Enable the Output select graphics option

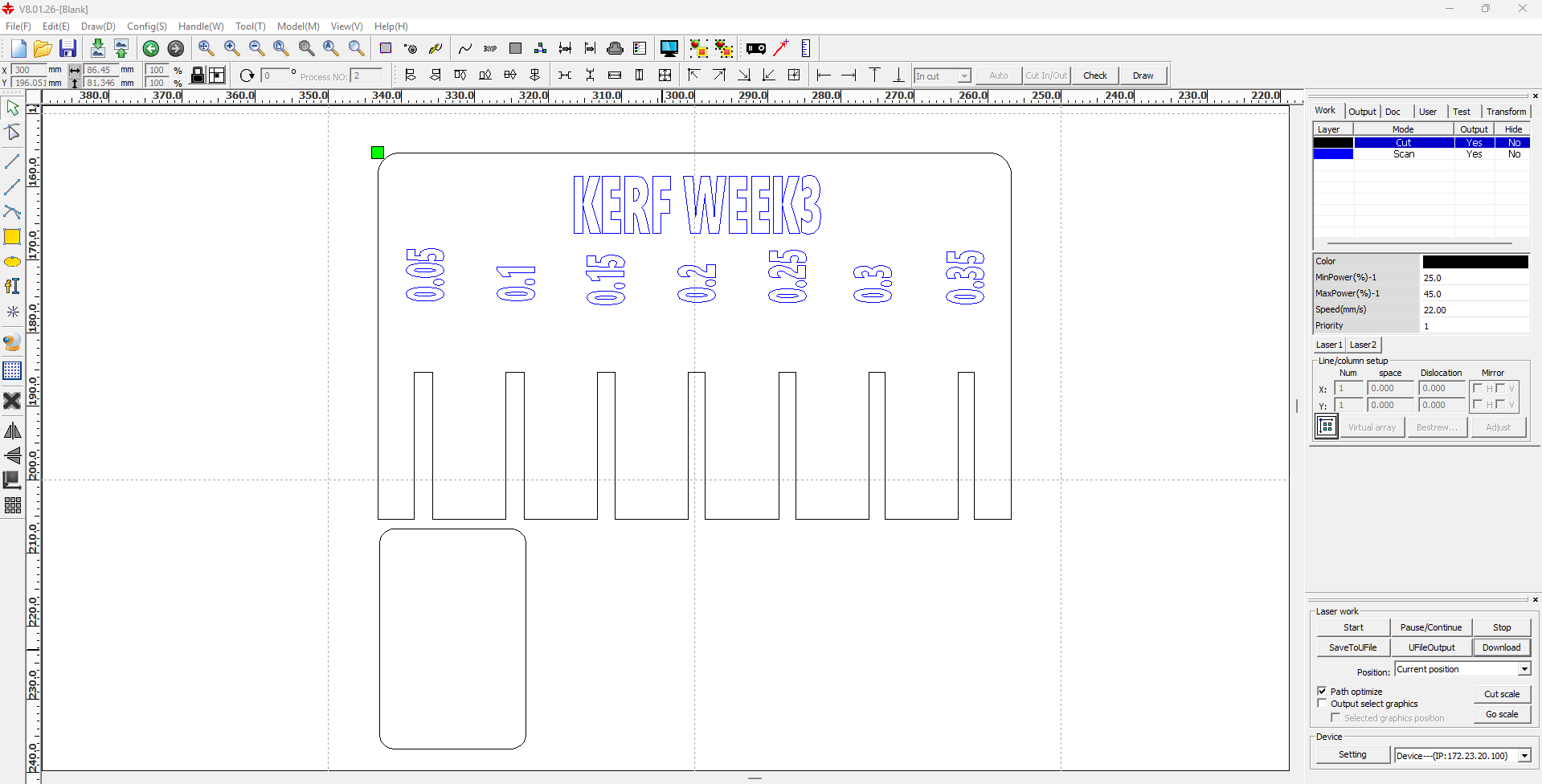tap(1322, 703)
